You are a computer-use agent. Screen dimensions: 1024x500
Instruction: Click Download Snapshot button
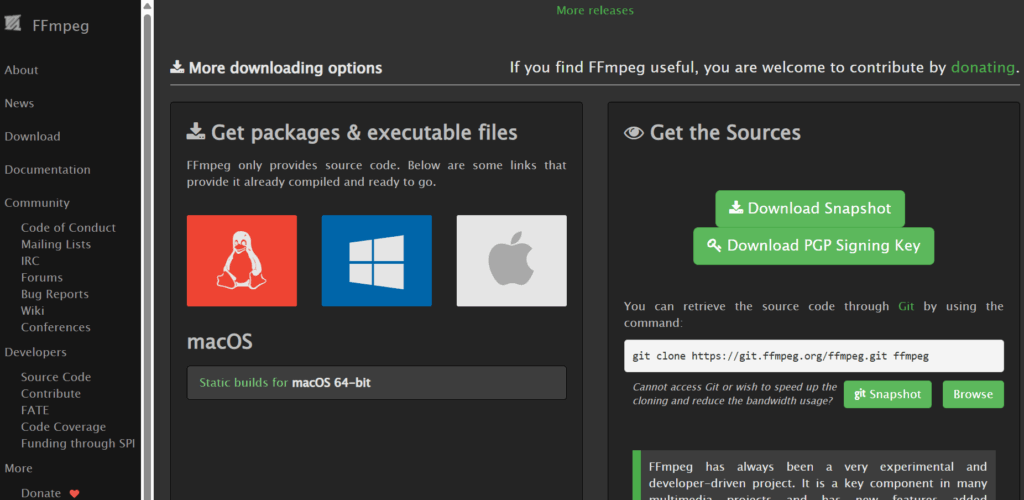click(810, 209)
